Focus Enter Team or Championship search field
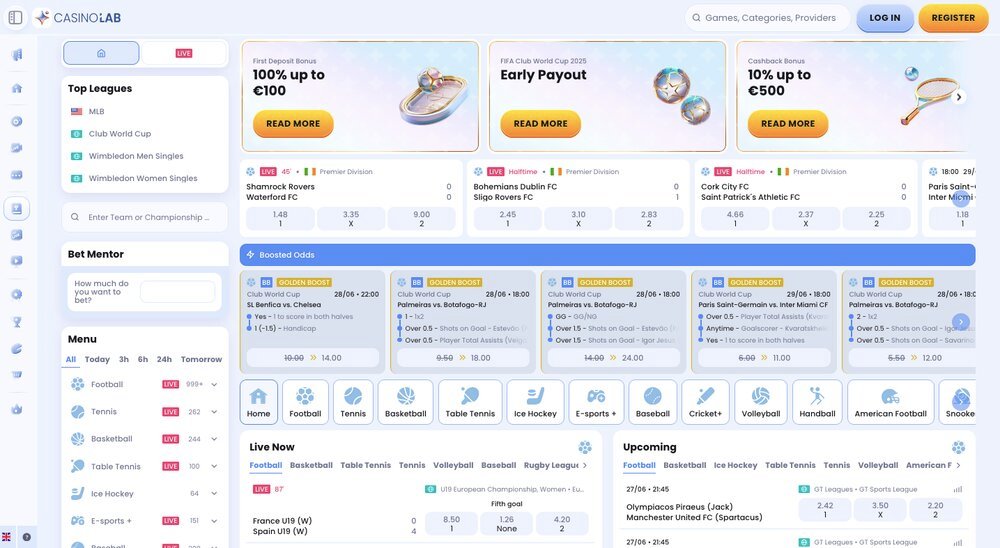Image resolution: width=1000 pixels, height=548 pixels. click(x=145, y=217)
